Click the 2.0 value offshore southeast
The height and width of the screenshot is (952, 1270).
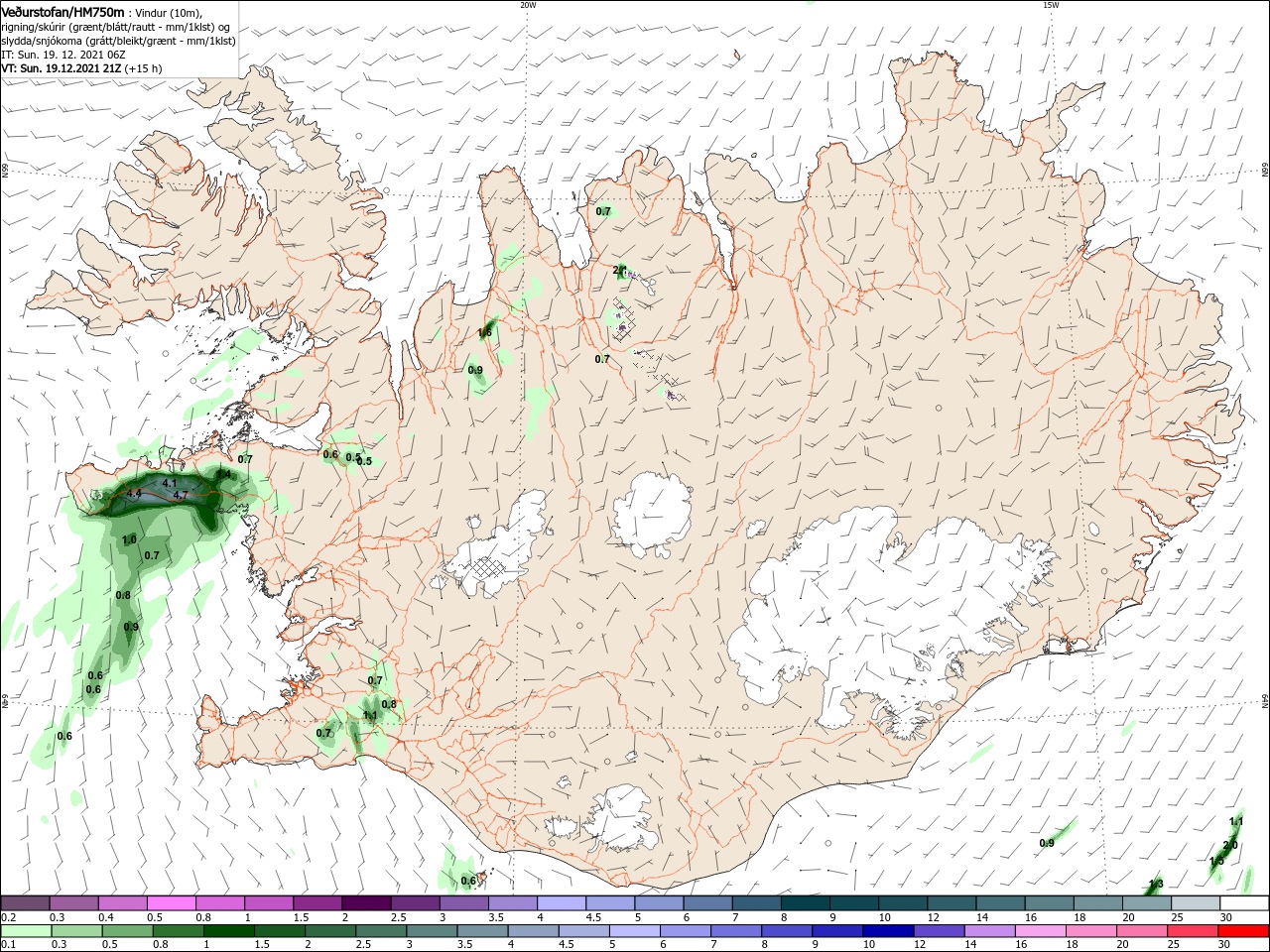(x=1230, y=845)
